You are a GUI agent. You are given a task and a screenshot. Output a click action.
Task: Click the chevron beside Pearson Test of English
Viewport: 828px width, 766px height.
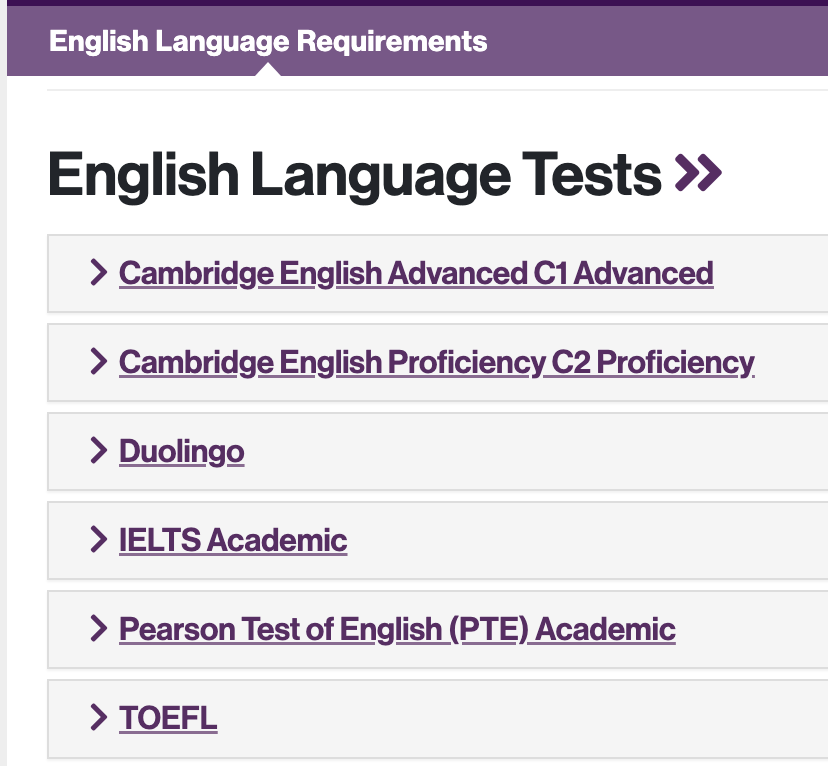click(x=98, y=629)
